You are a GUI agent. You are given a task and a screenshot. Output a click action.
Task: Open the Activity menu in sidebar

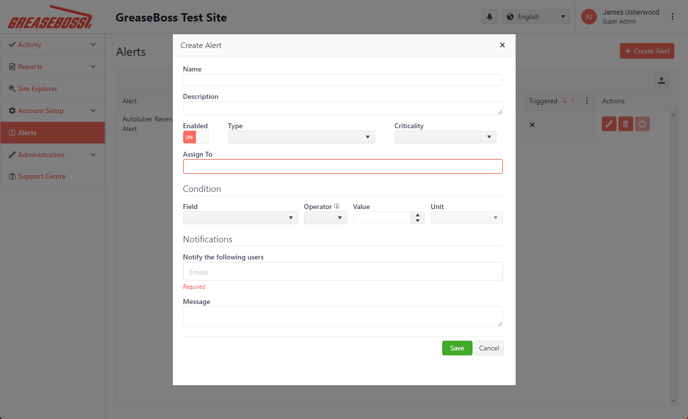click(53, 45)
